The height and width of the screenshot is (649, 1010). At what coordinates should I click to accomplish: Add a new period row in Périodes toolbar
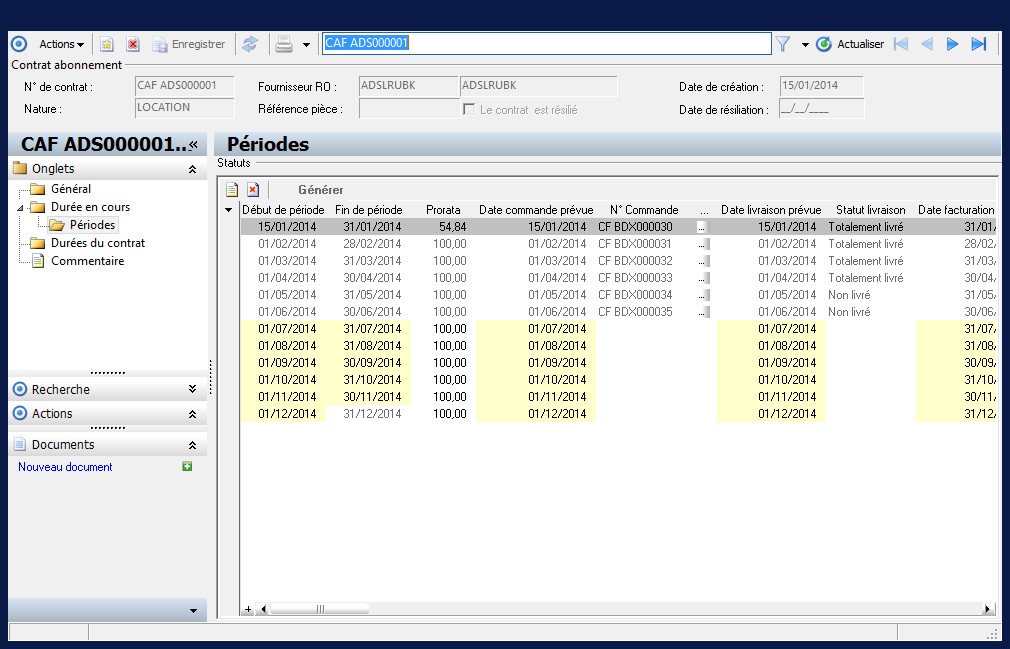point(232,189)
